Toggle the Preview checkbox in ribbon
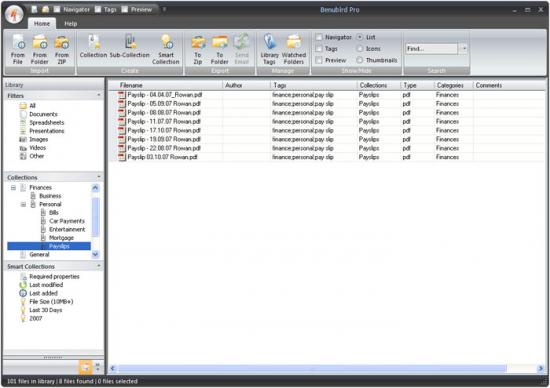Screen dimensions: 550x388 point(319,60)
